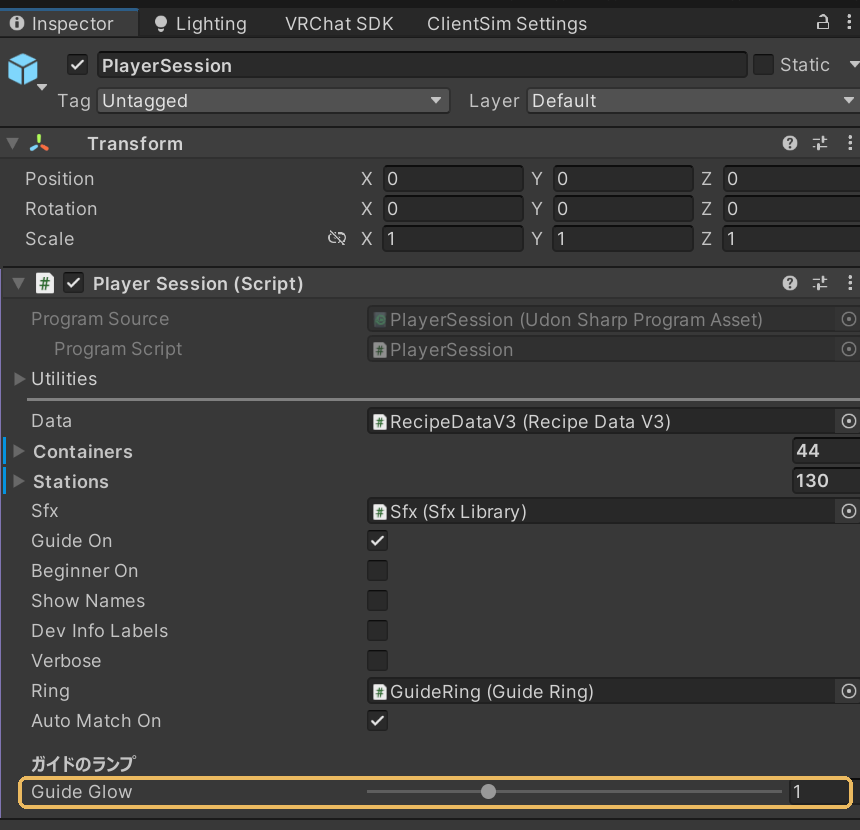The height and width of the screenshot is (830, 860).
Task: Open the VRChat SDK tab
Action: (339, 24)
